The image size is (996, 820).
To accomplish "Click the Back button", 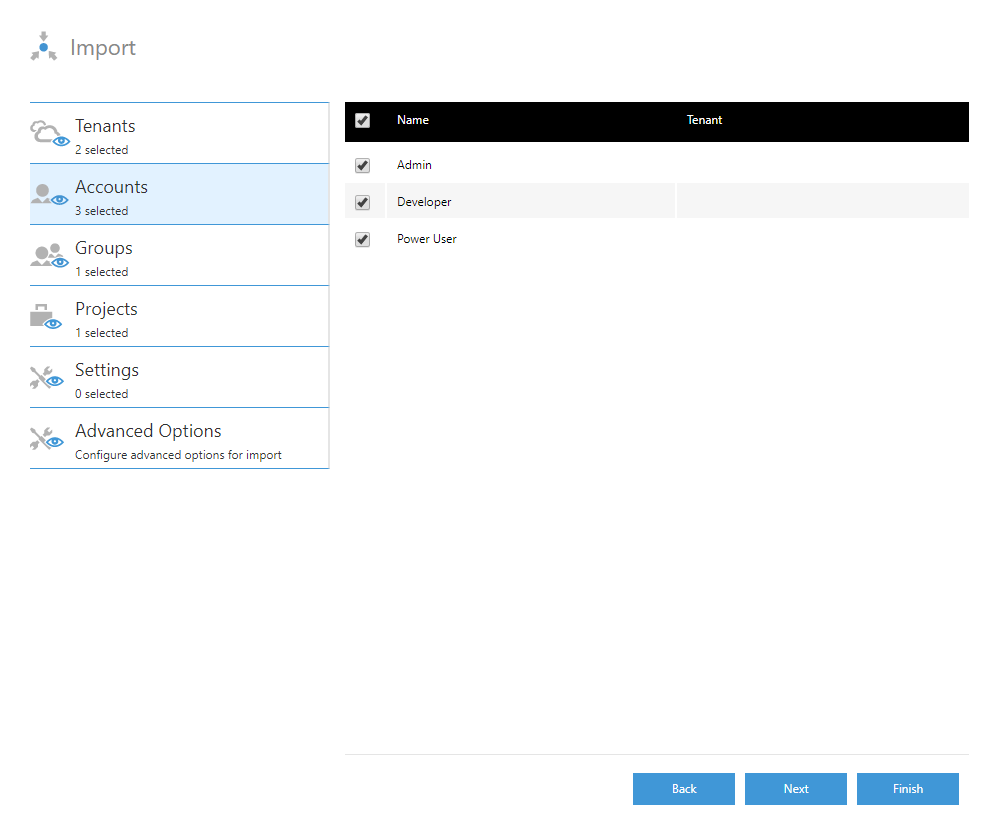I will click(683, 789).
